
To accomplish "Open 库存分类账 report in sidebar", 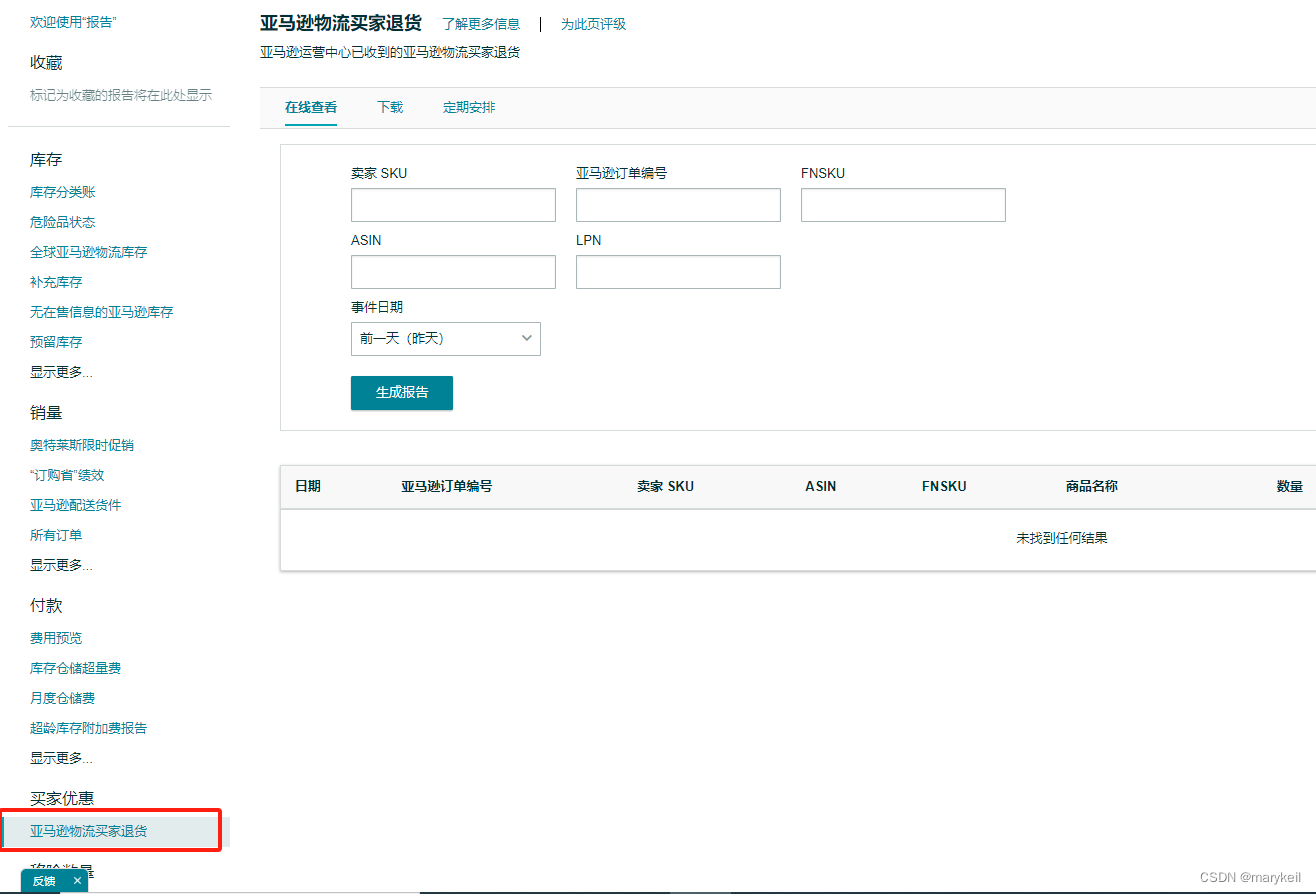I will coord(63,192).
